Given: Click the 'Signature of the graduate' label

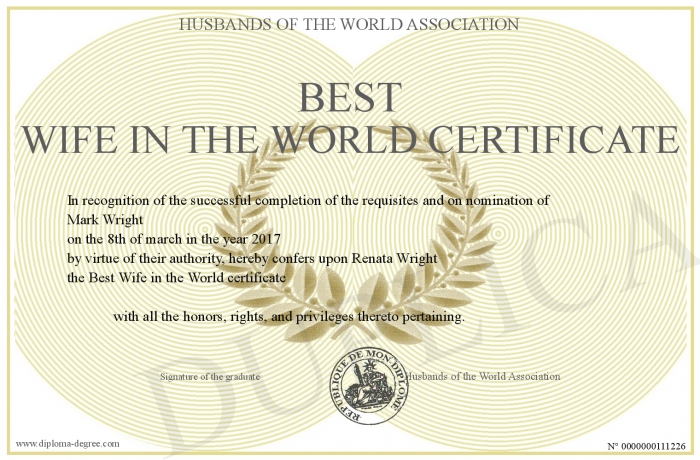Looking at the screenshot, I should tap(210, 376).
